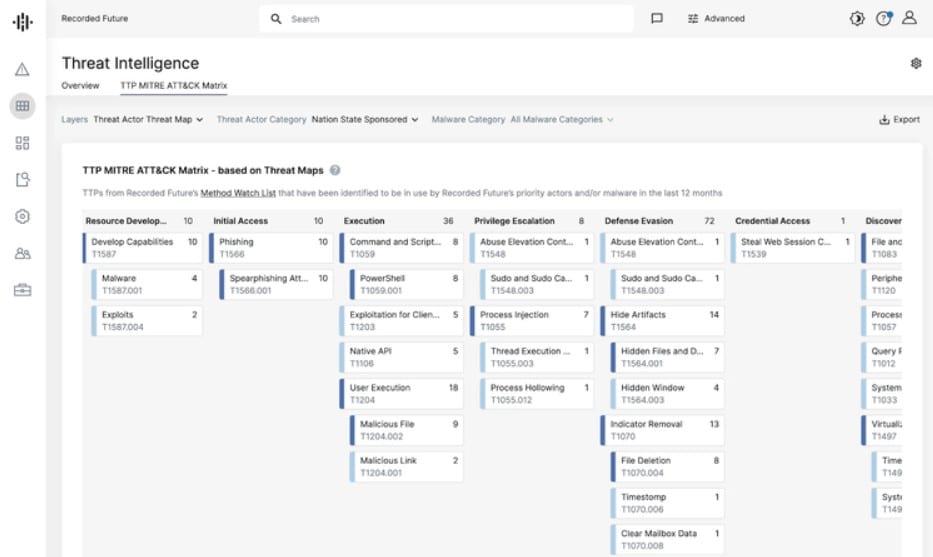The height and width of the screenshot is (557, 933).
Task: Click the Export button
Action: click(x=900, y=120)
